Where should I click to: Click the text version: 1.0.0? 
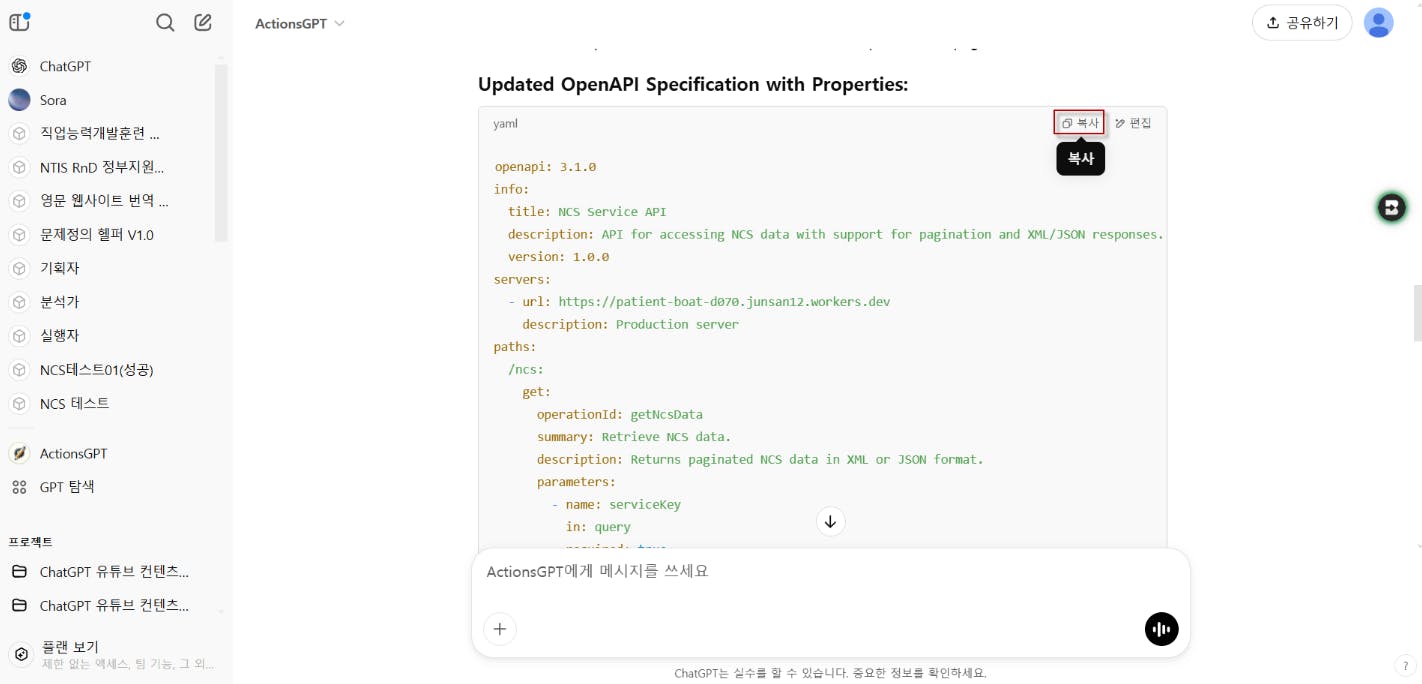point(558,257)
